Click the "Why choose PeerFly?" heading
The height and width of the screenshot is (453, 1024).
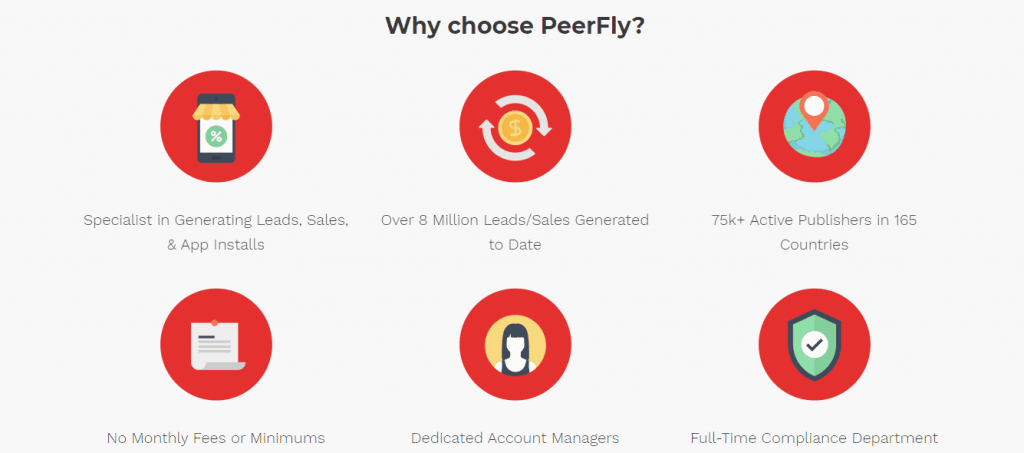click(x=515, y=25)
